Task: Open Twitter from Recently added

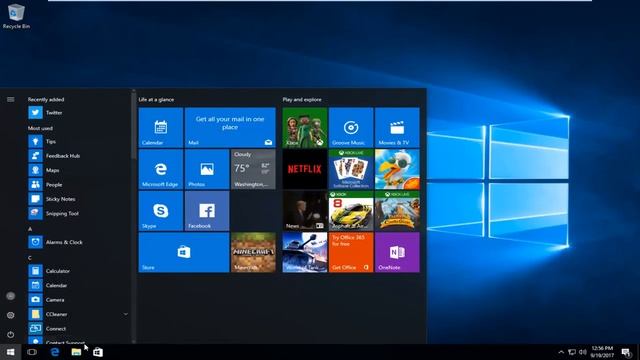Action: click(78, 112)
